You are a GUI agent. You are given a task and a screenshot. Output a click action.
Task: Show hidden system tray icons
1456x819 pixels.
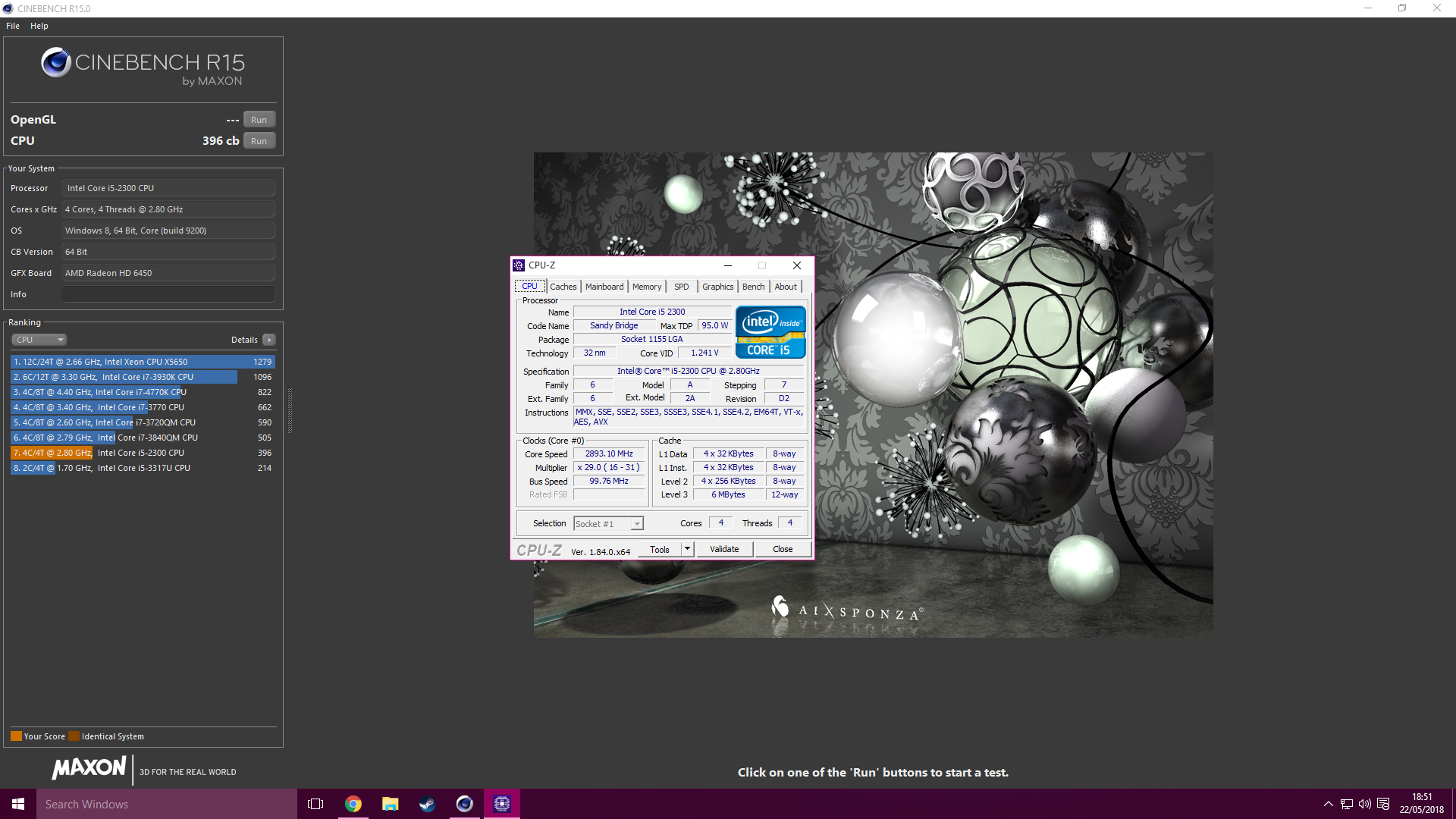pyautogui.click(x=1328, y=804)
